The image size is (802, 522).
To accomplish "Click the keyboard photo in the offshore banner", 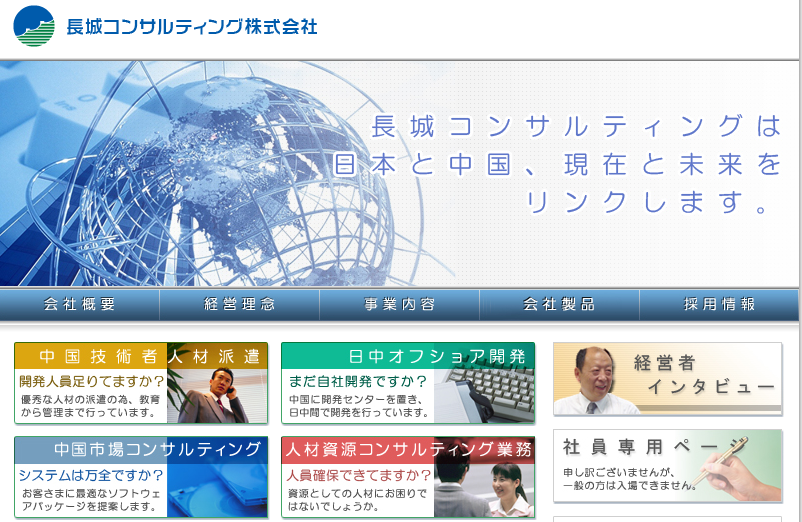I will point(485,395).
